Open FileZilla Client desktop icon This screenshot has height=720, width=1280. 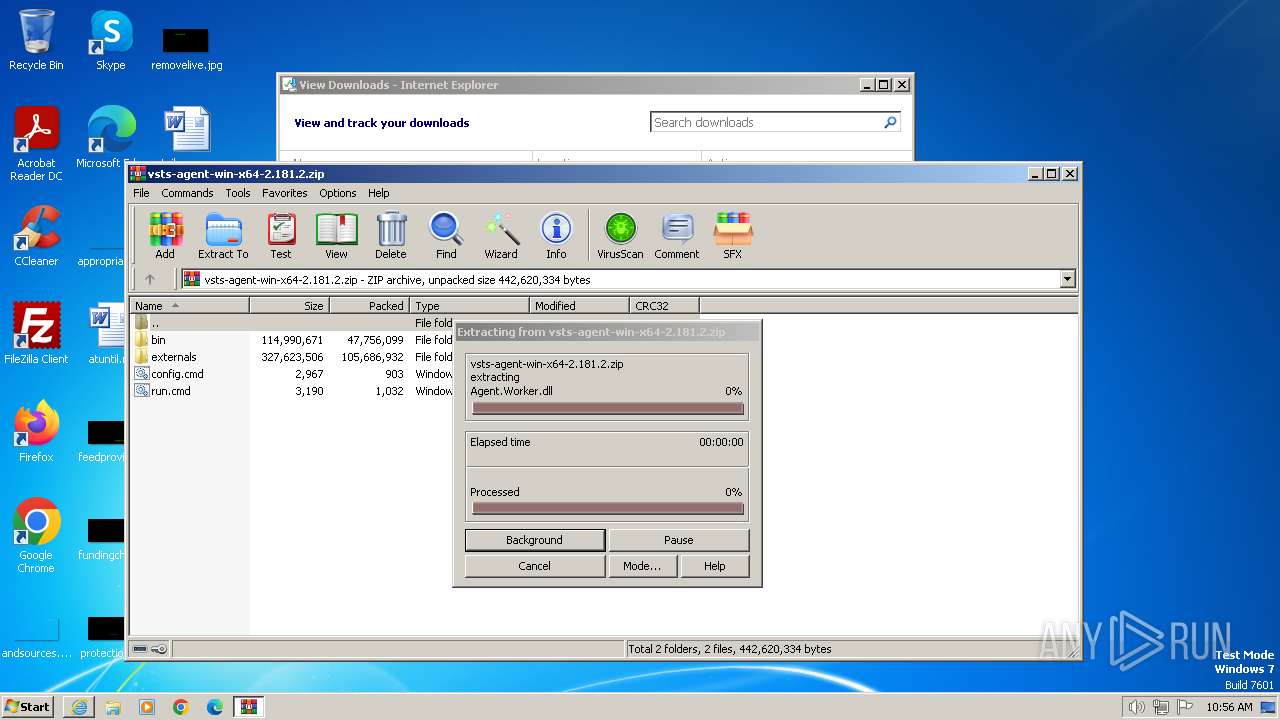point(36,333)
